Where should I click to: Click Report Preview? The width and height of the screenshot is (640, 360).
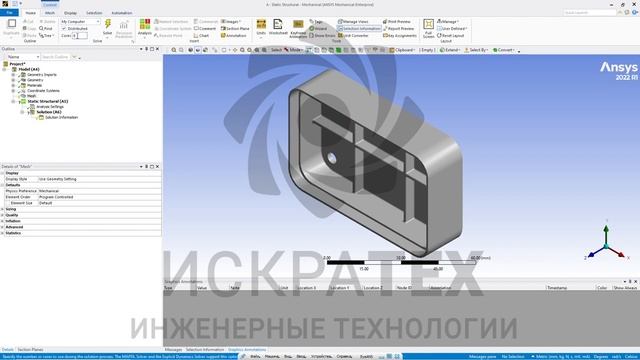pos(398,29)
